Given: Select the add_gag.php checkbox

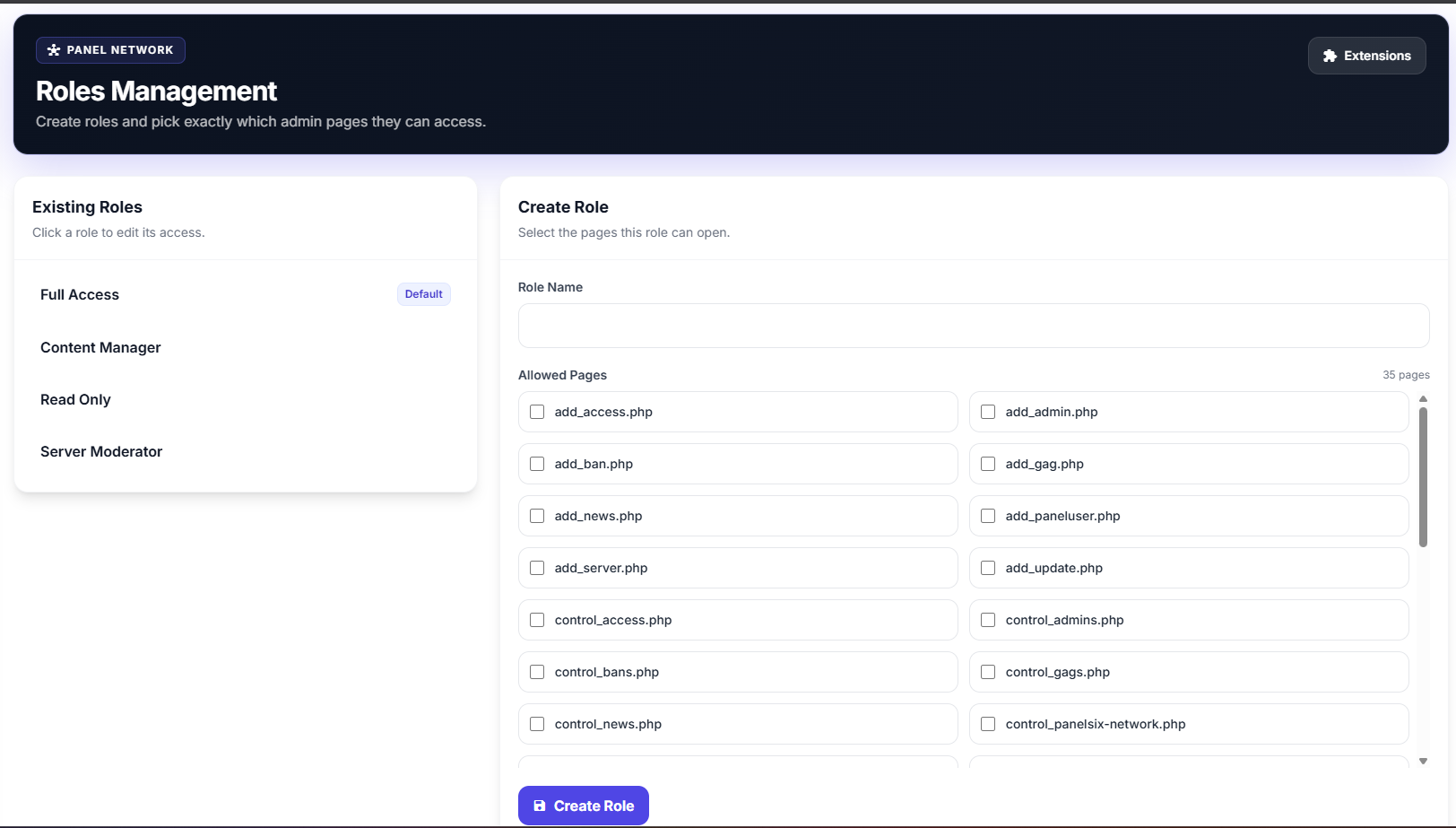Looking at the screenshot, I should [988, 464].
